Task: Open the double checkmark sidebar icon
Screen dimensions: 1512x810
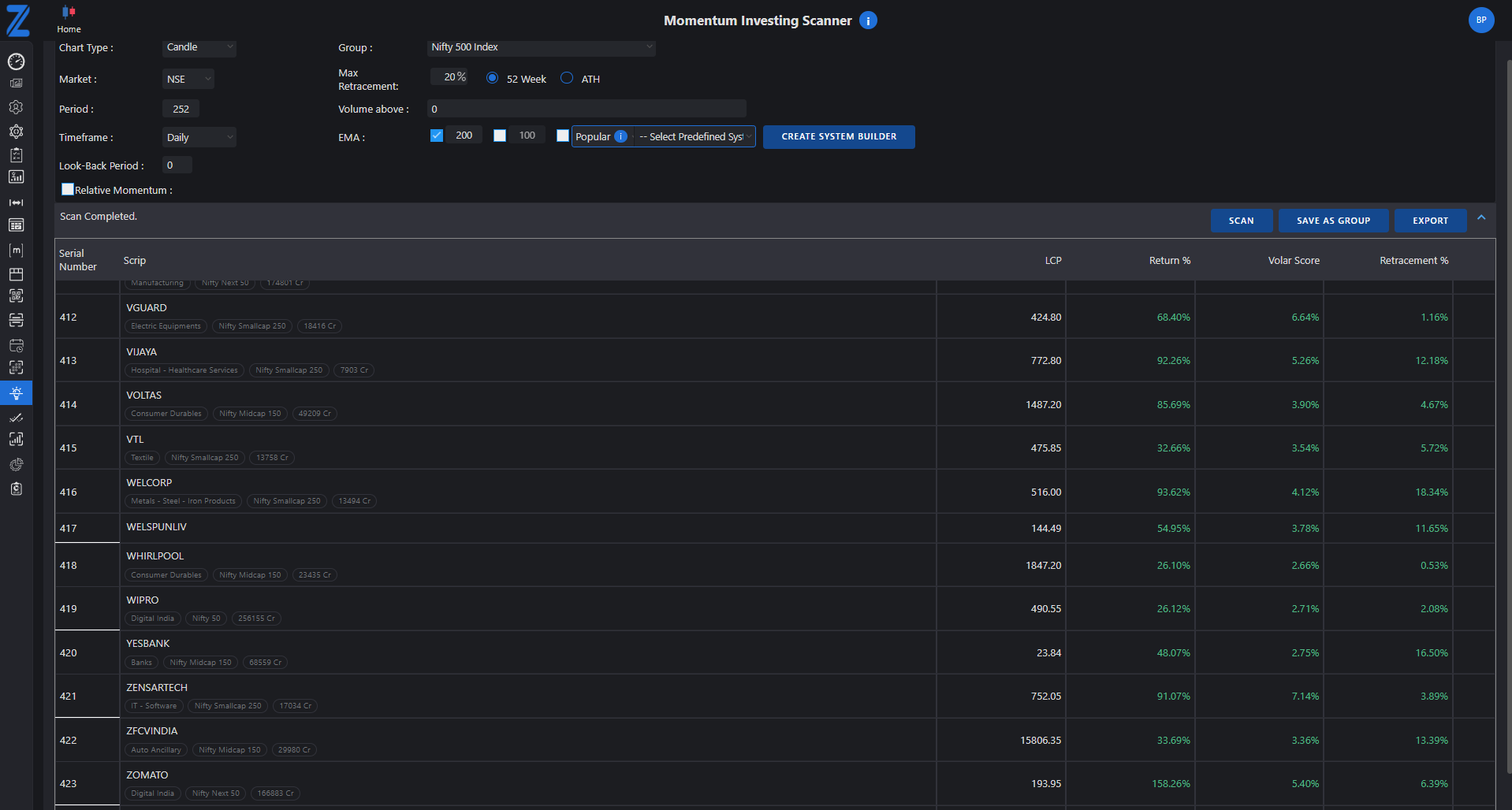Action: coord(16,418)
